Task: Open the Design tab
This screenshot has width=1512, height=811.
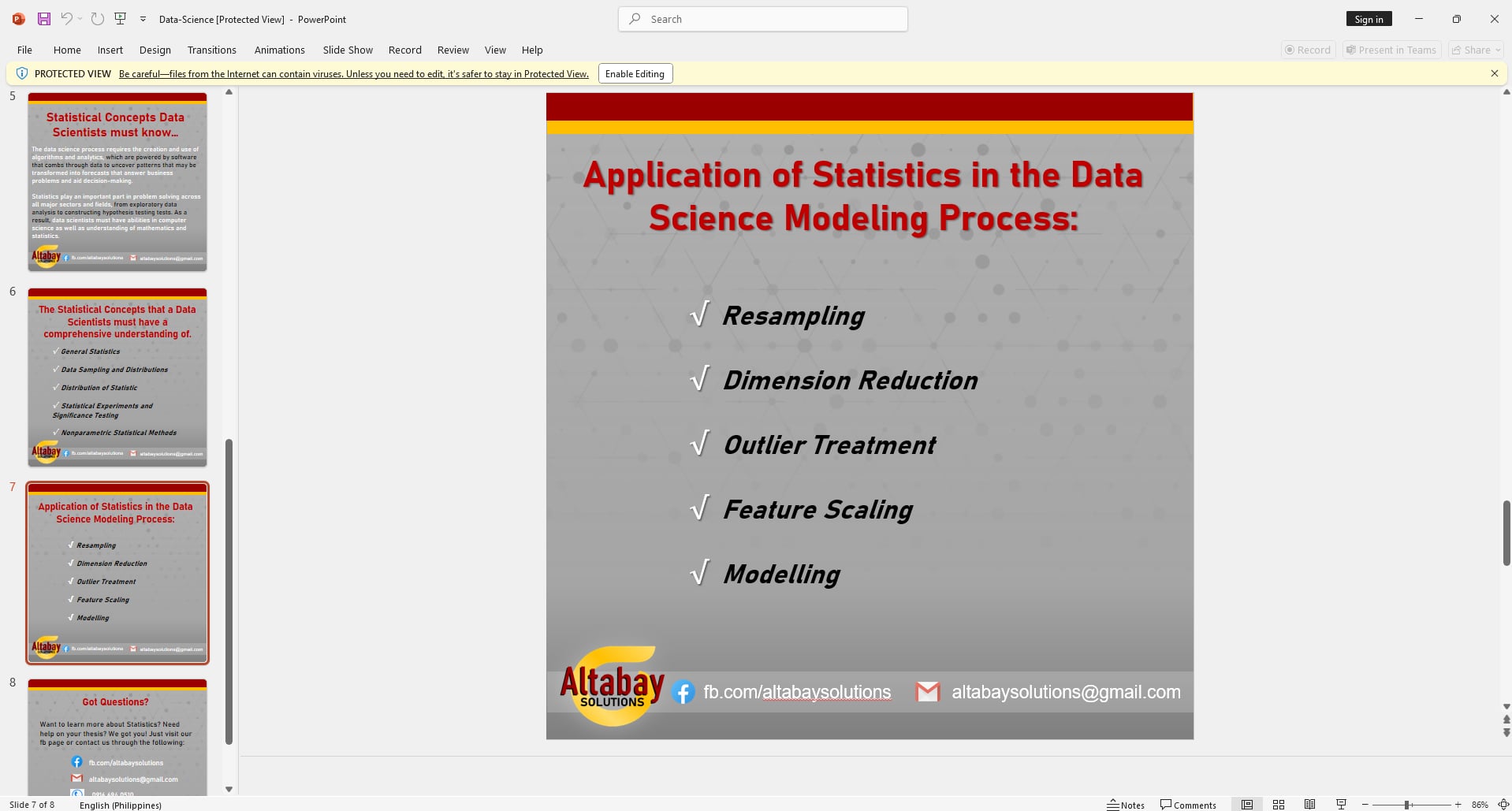Action: point(155,50)
